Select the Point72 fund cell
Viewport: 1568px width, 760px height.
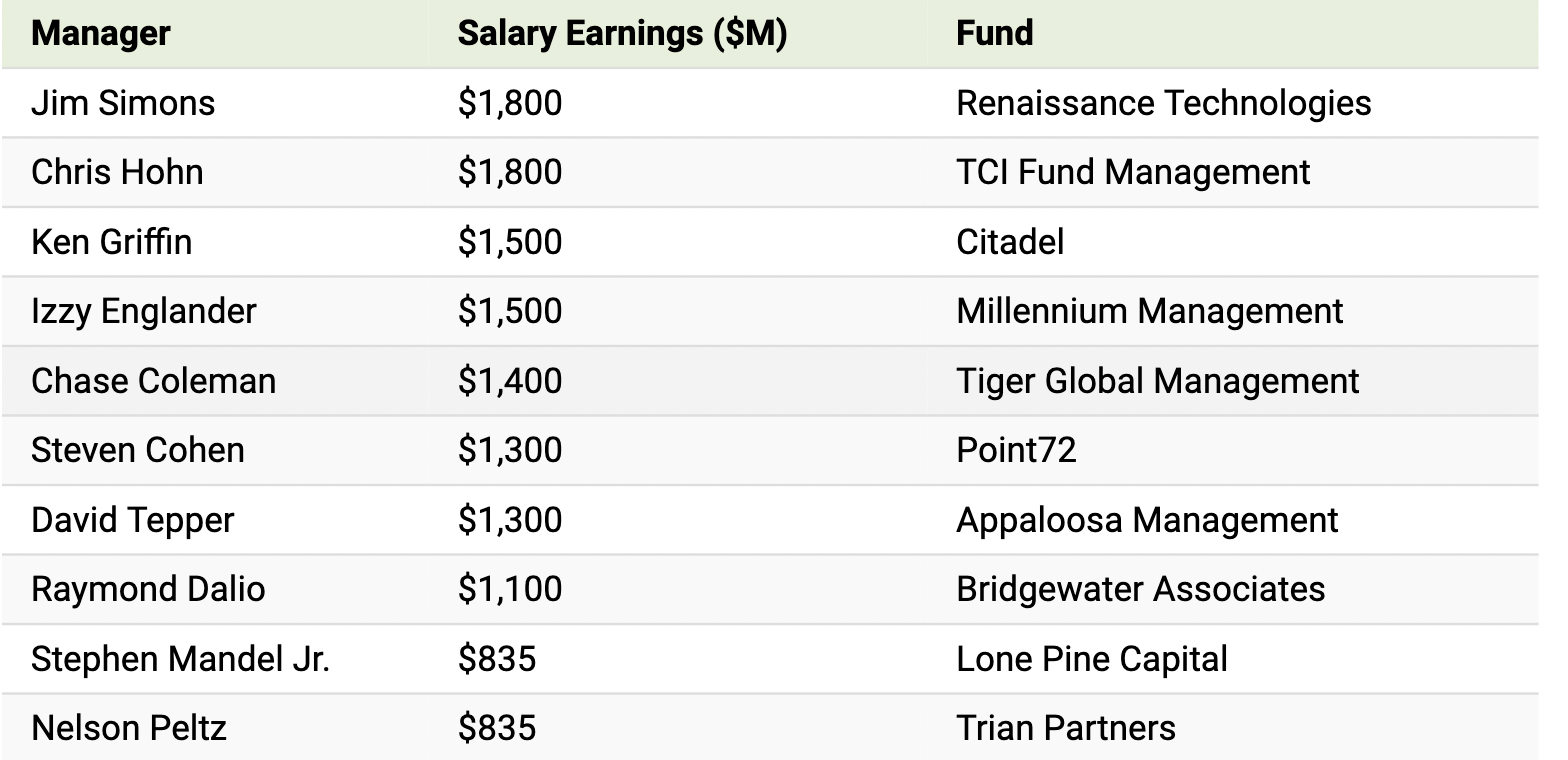point(1016,450)
